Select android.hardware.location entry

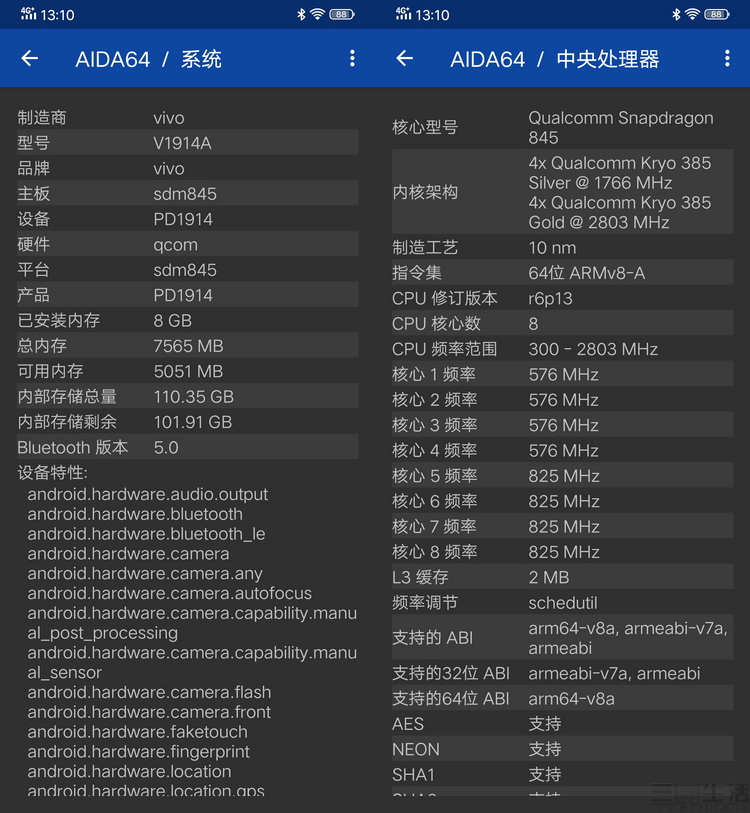129,771
